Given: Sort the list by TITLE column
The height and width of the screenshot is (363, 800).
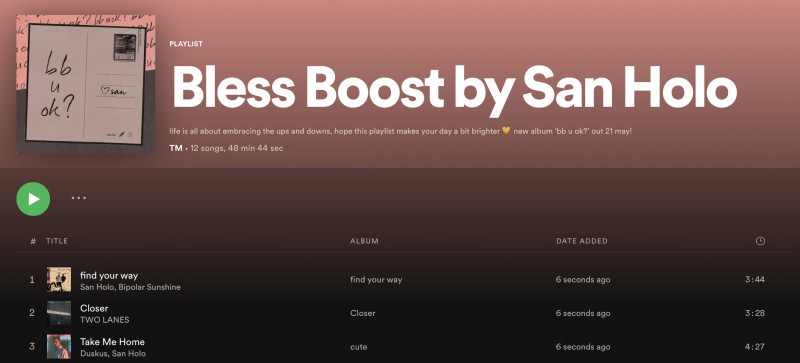Looking at the screenshot, I should point(57,241).
